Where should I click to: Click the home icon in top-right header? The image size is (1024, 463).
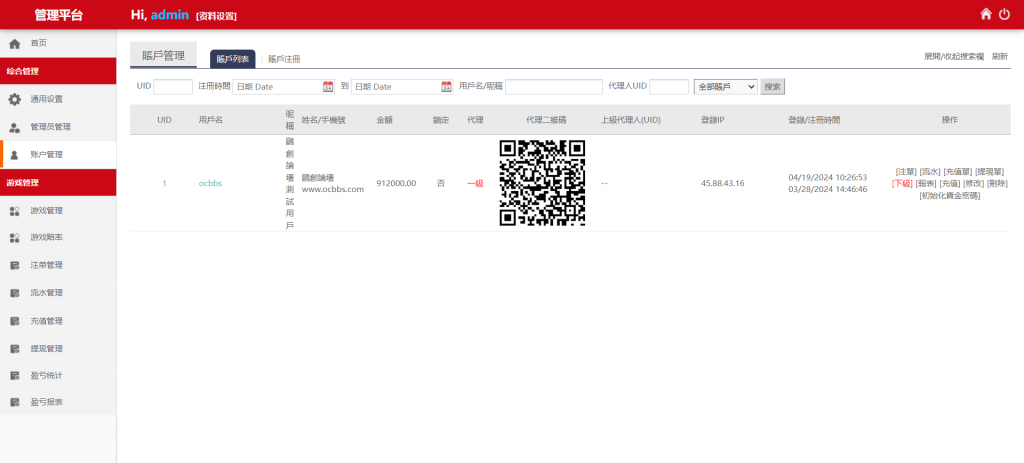pyautogui.click(x=986, y=14)
